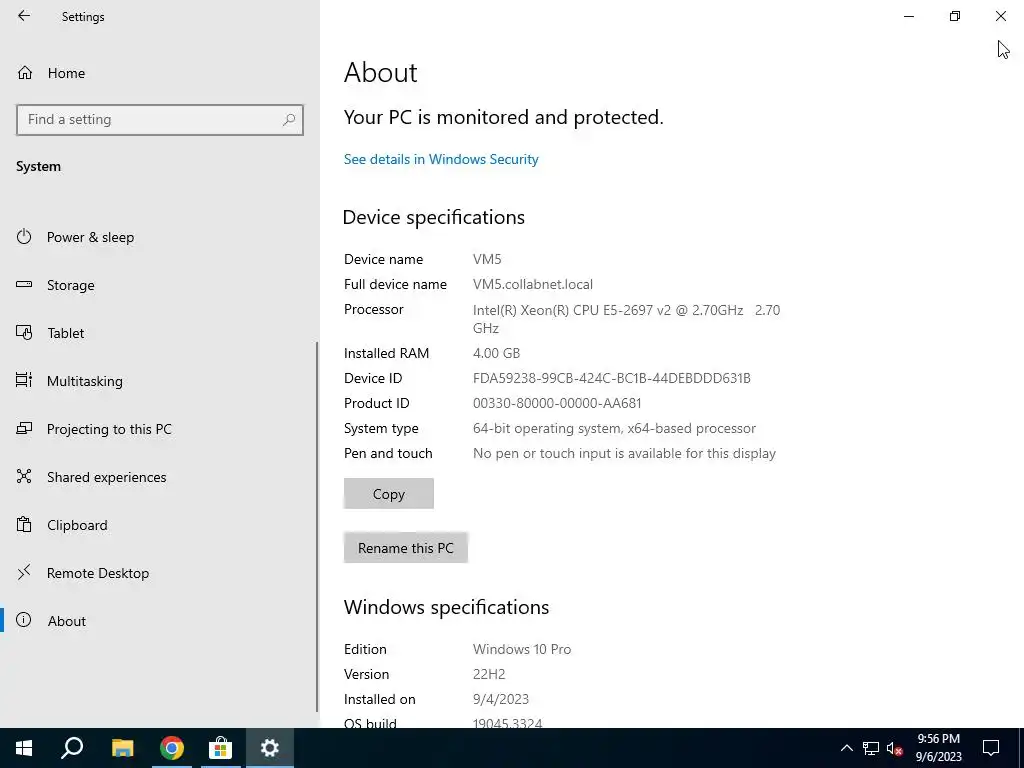Open the clock and date flyout
Screen dimensions: 1024x768
[x=938, y=748]
